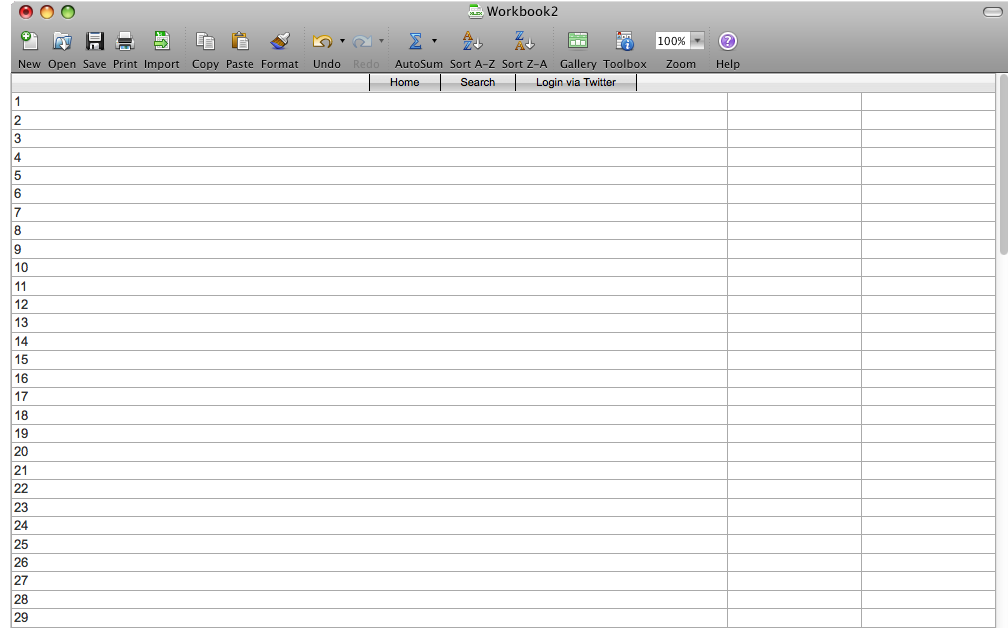
Task: Click the Login via Twitter button
Action: [576, 82]
